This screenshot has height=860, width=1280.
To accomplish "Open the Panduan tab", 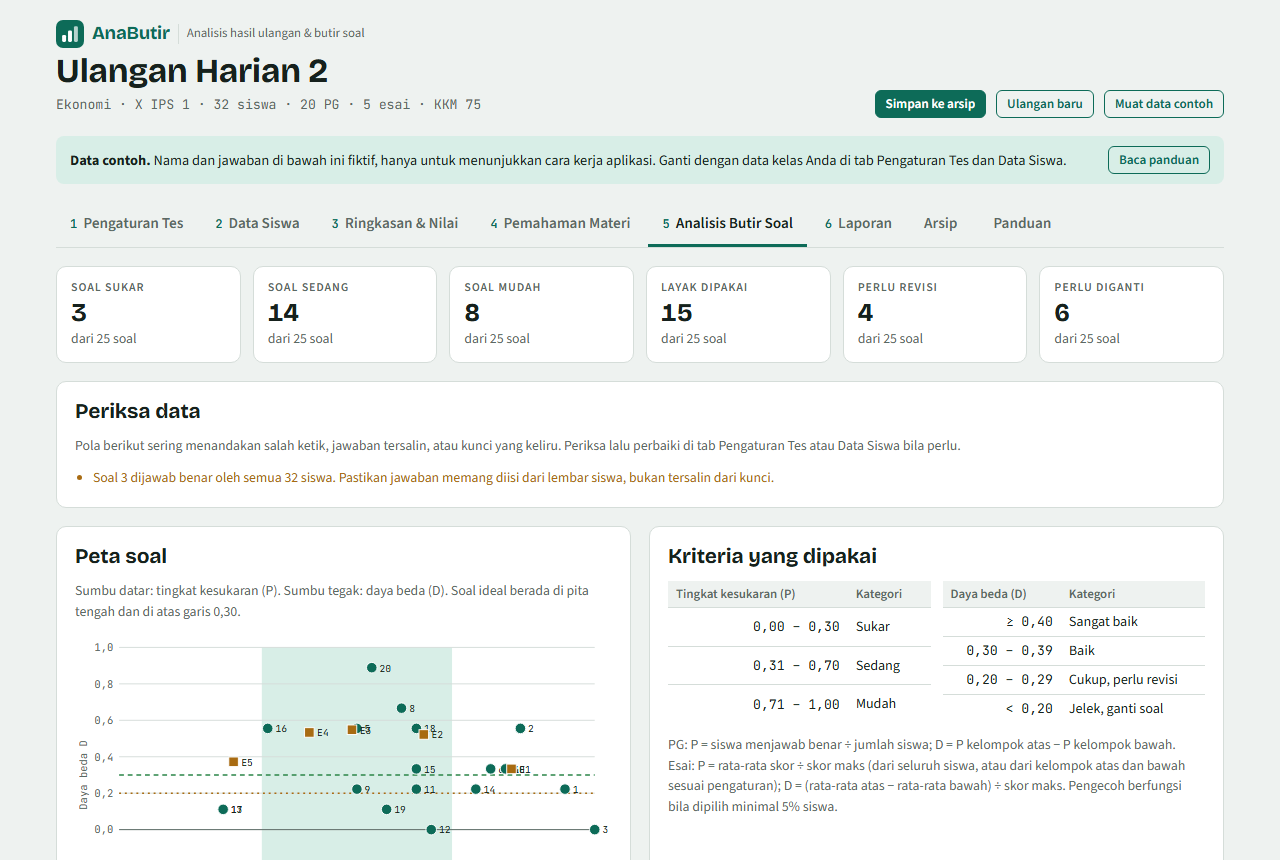I will point(1022,223).
